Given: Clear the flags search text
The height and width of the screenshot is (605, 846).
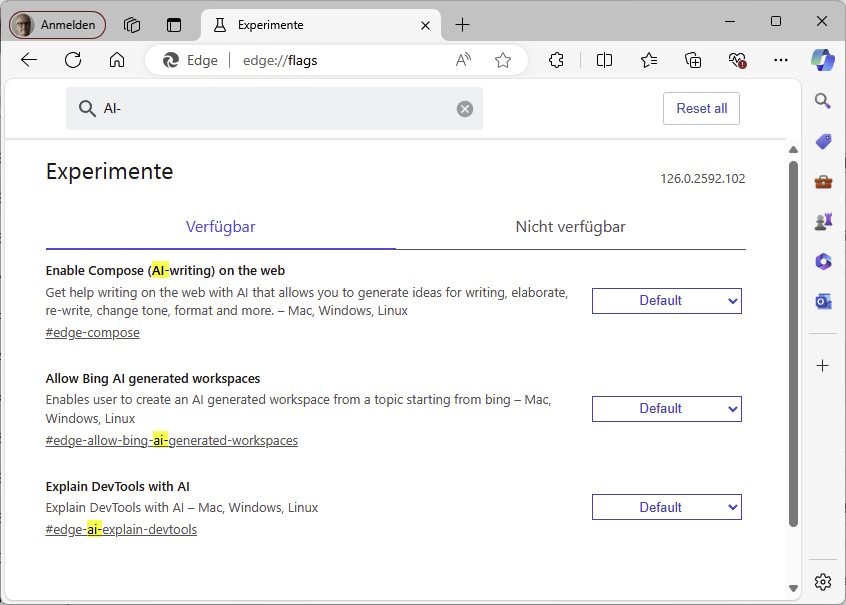Looking at the screenshot, I should [x=465, y=108].
